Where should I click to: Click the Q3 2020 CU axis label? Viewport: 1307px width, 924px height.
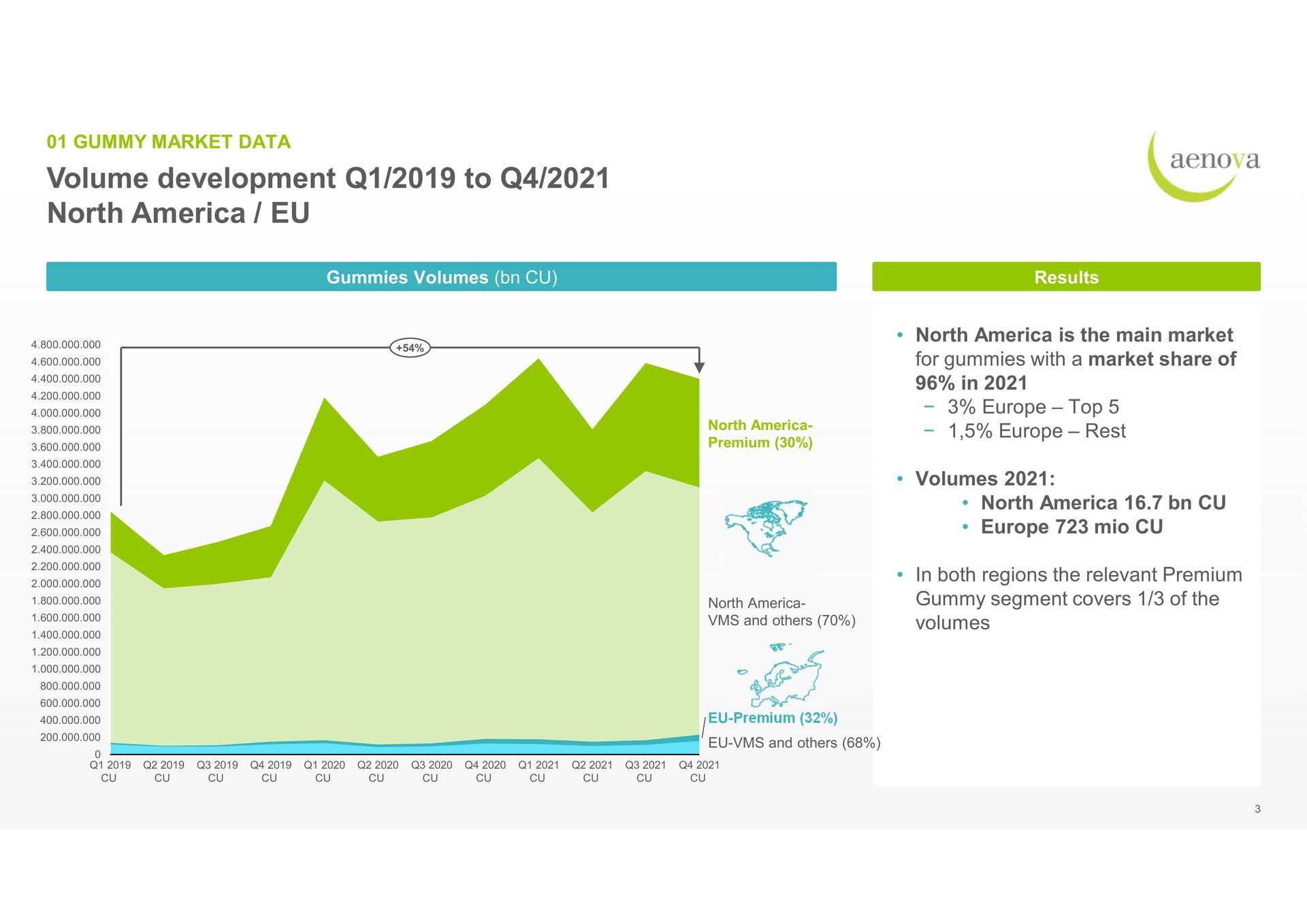(432, 772)
